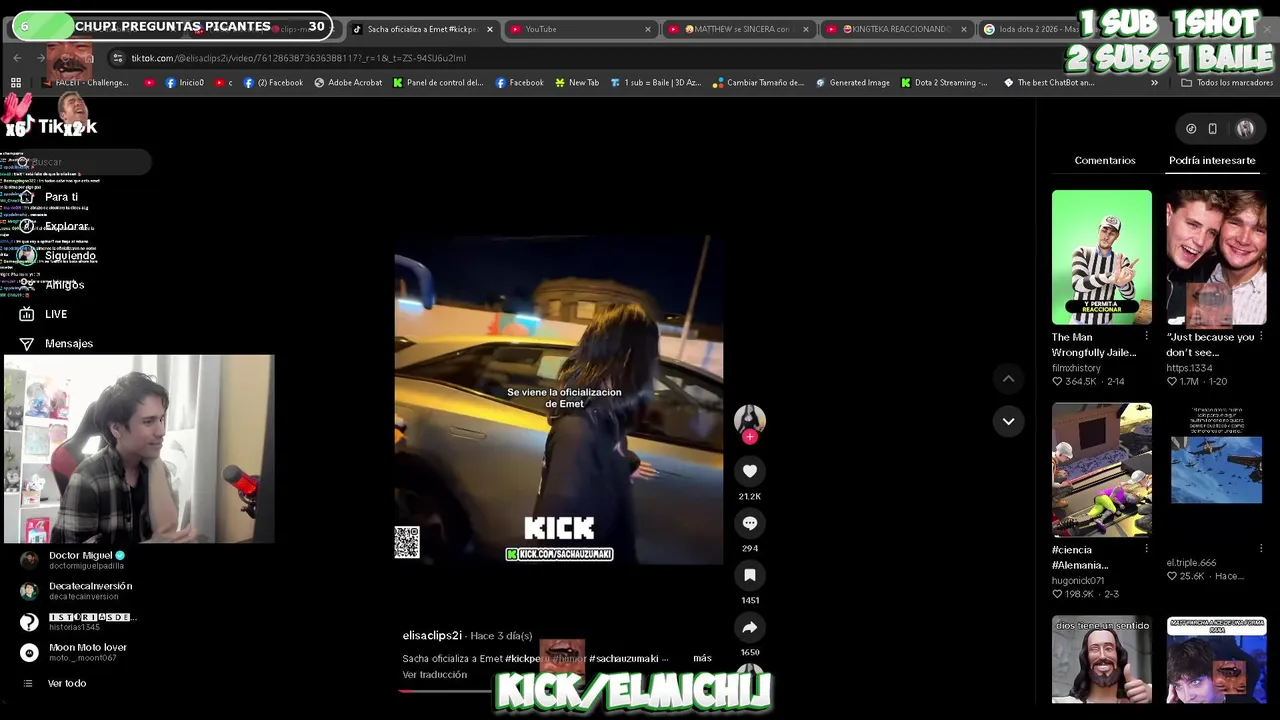
Task: Open Inicio0 Facebook bookmark
Action: [x=184, y=83]
